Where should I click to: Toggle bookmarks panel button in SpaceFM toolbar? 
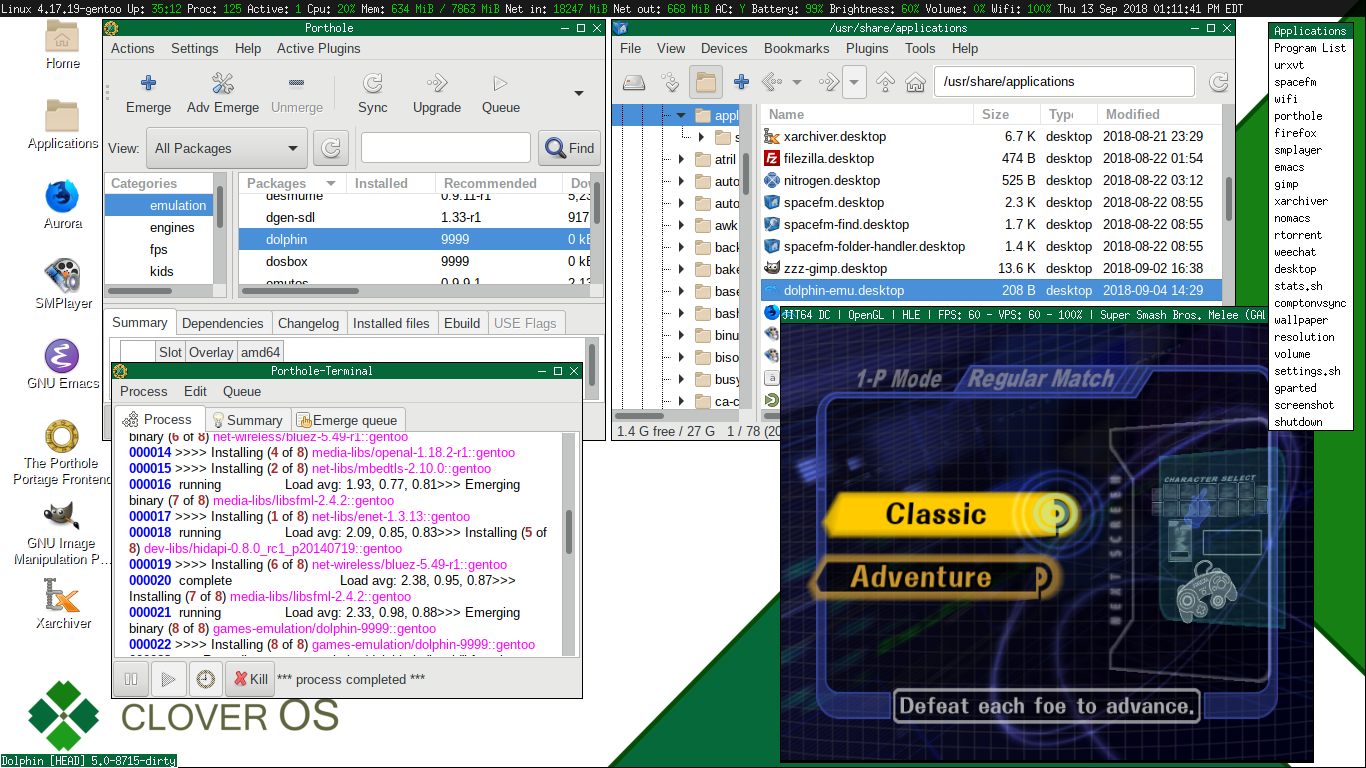coord(670,82)
